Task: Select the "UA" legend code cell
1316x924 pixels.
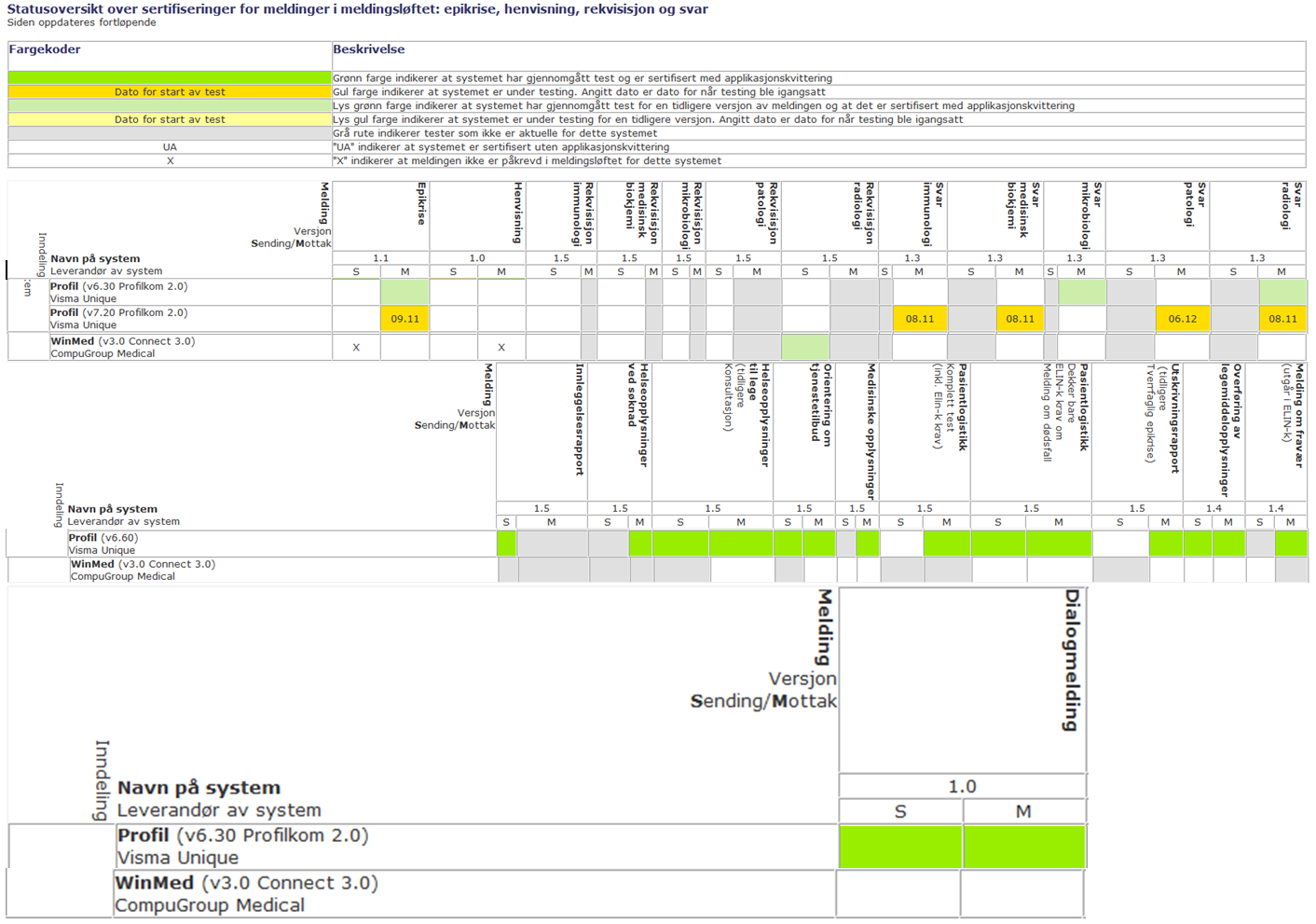Action: point(170,147)
